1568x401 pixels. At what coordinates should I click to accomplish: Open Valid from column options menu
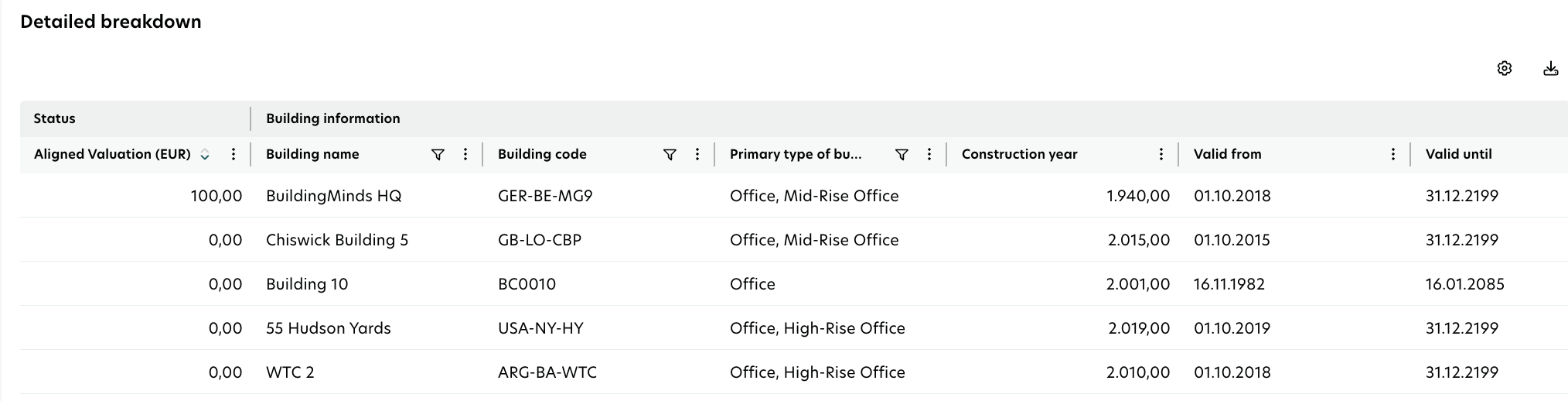[1393, 155]
